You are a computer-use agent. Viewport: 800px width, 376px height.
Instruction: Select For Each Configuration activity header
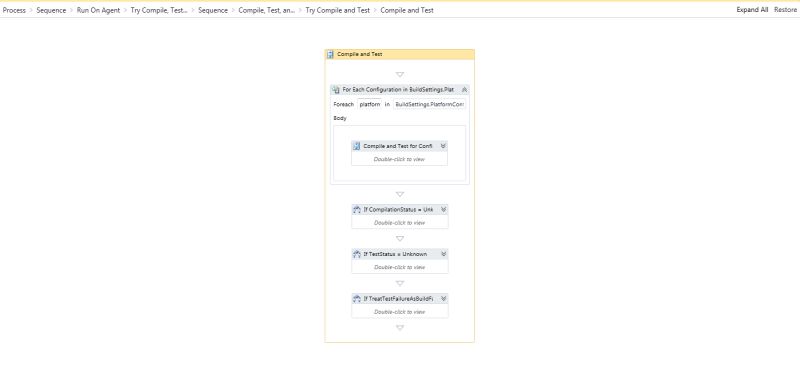click(x=399, y=89)
